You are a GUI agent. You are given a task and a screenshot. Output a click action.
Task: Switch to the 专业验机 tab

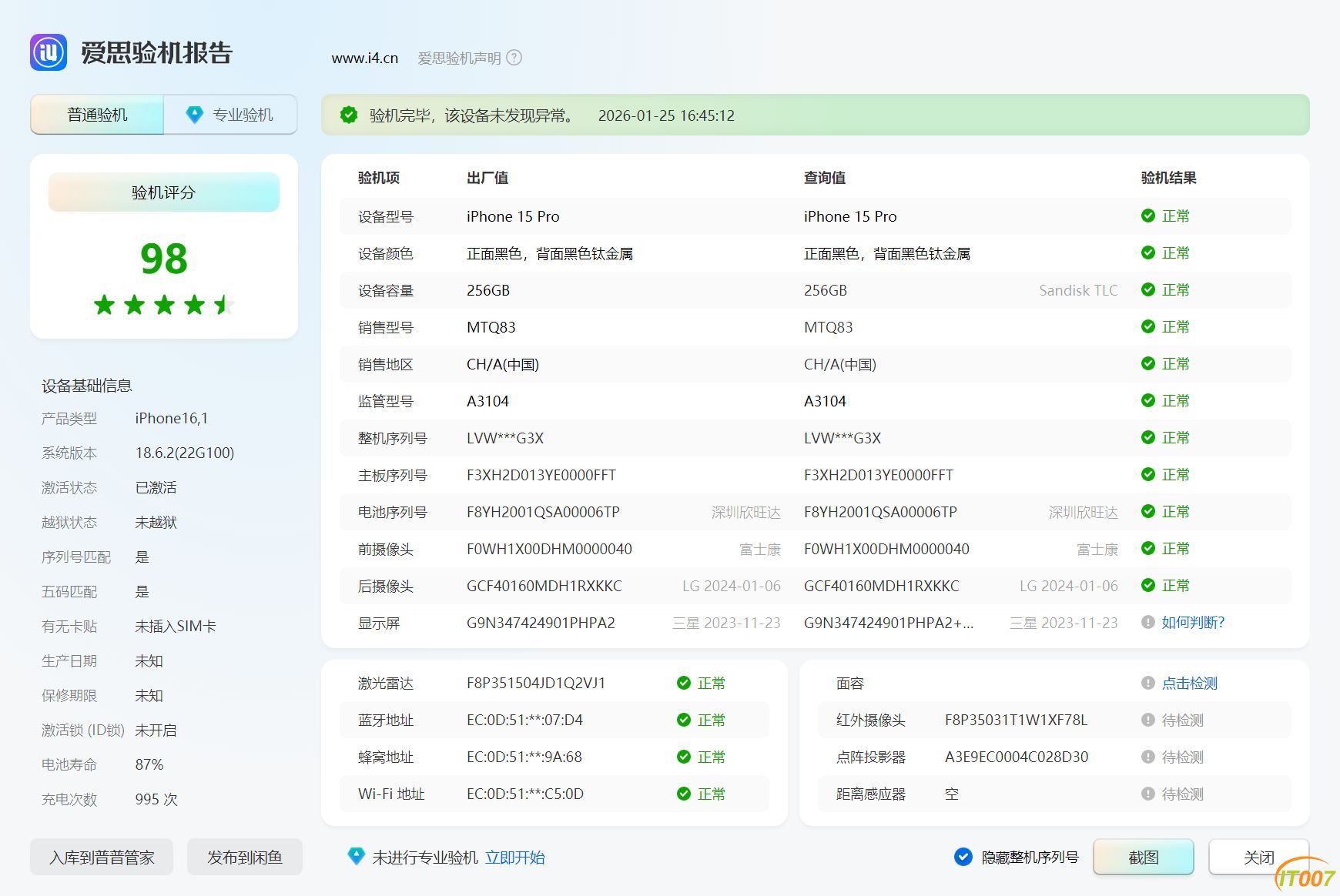click(230, 115)
